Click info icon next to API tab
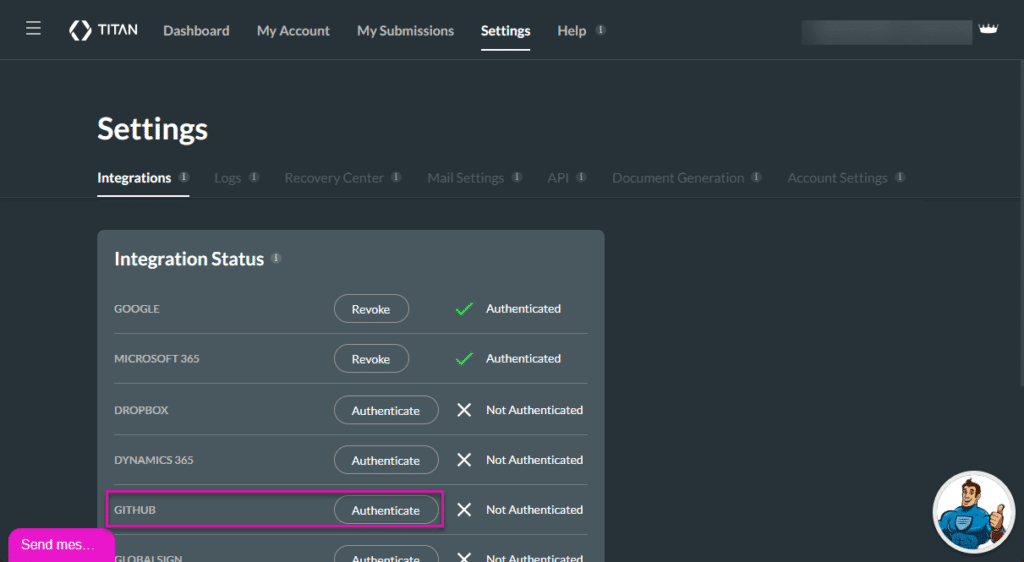The height and width of the screenshot is (562, 1024). 581,177
